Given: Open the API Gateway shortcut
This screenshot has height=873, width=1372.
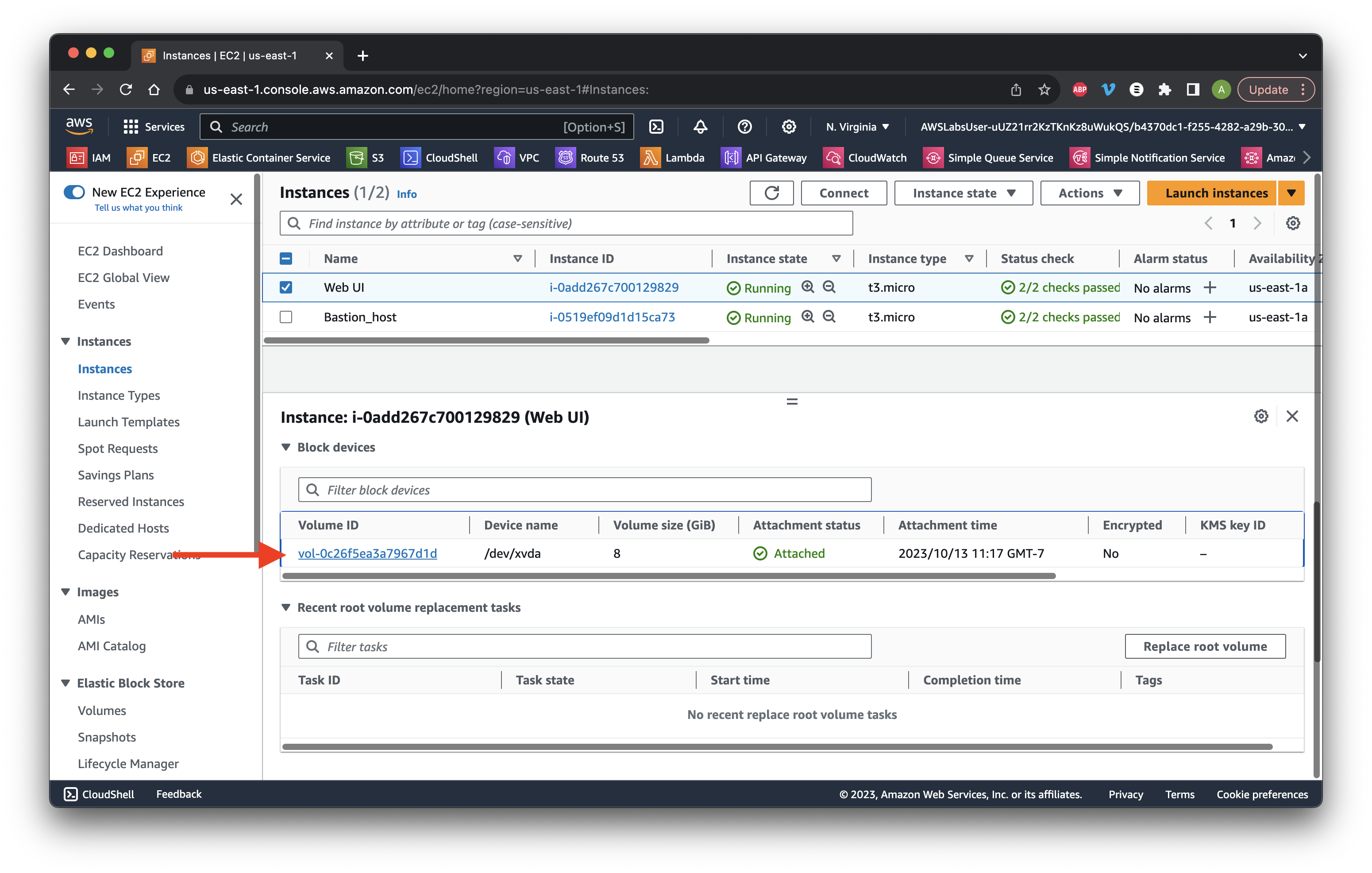Looking at the screenshot, I should pos(764,158).
